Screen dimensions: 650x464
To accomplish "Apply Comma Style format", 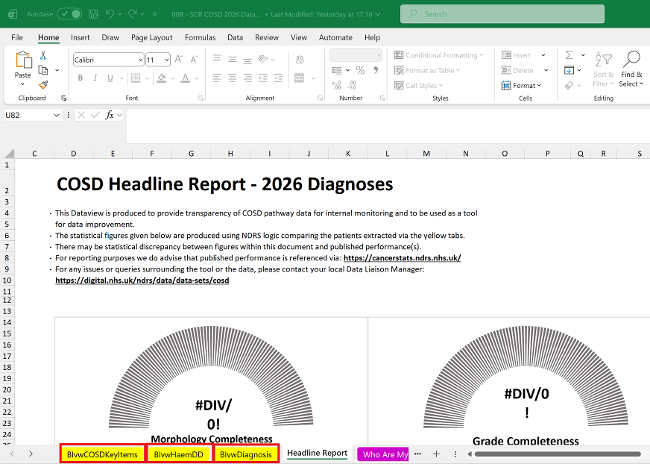I will point(376,70).
